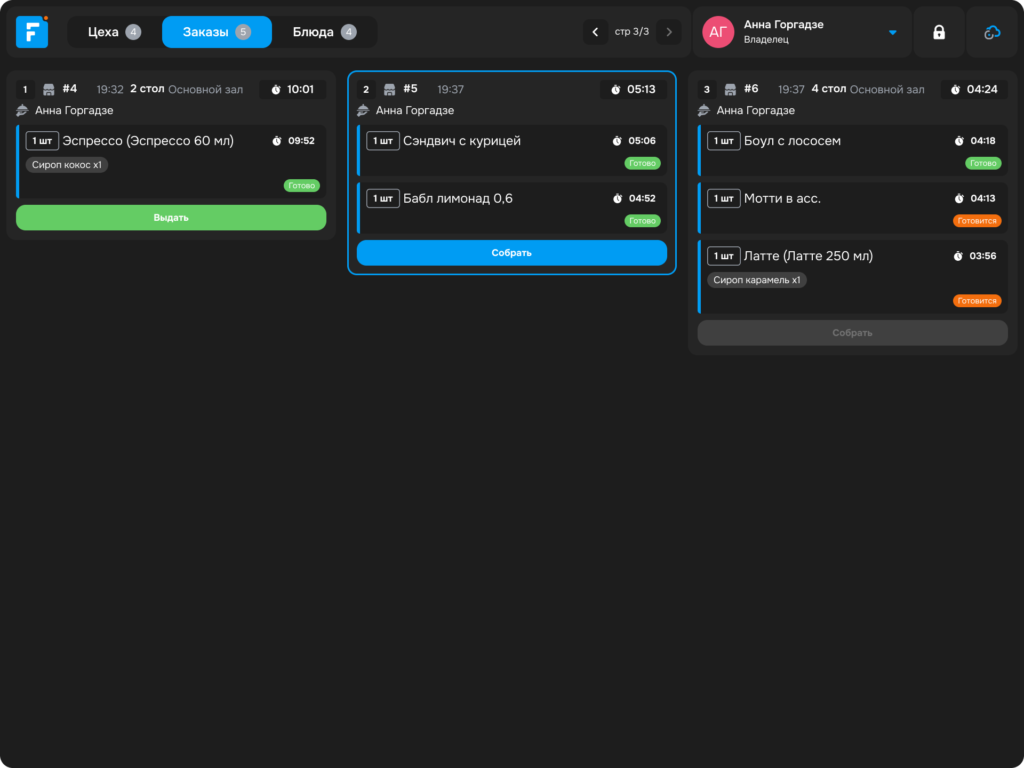The height and width of the screenshot is (768, 1024).
Task: Click the hall icon on order #6
Action: (730, 89)
